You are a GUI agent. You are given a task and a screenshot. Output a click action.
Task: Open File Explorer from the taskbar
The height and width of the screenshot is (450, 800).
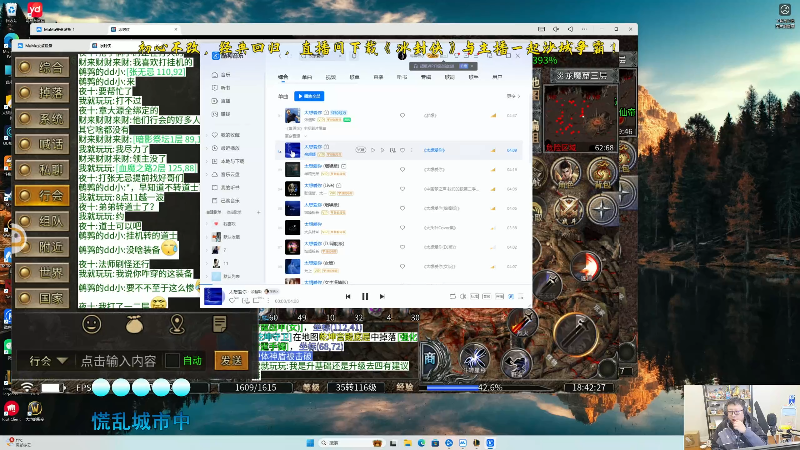pyautogui.click(x=408, y=443)
